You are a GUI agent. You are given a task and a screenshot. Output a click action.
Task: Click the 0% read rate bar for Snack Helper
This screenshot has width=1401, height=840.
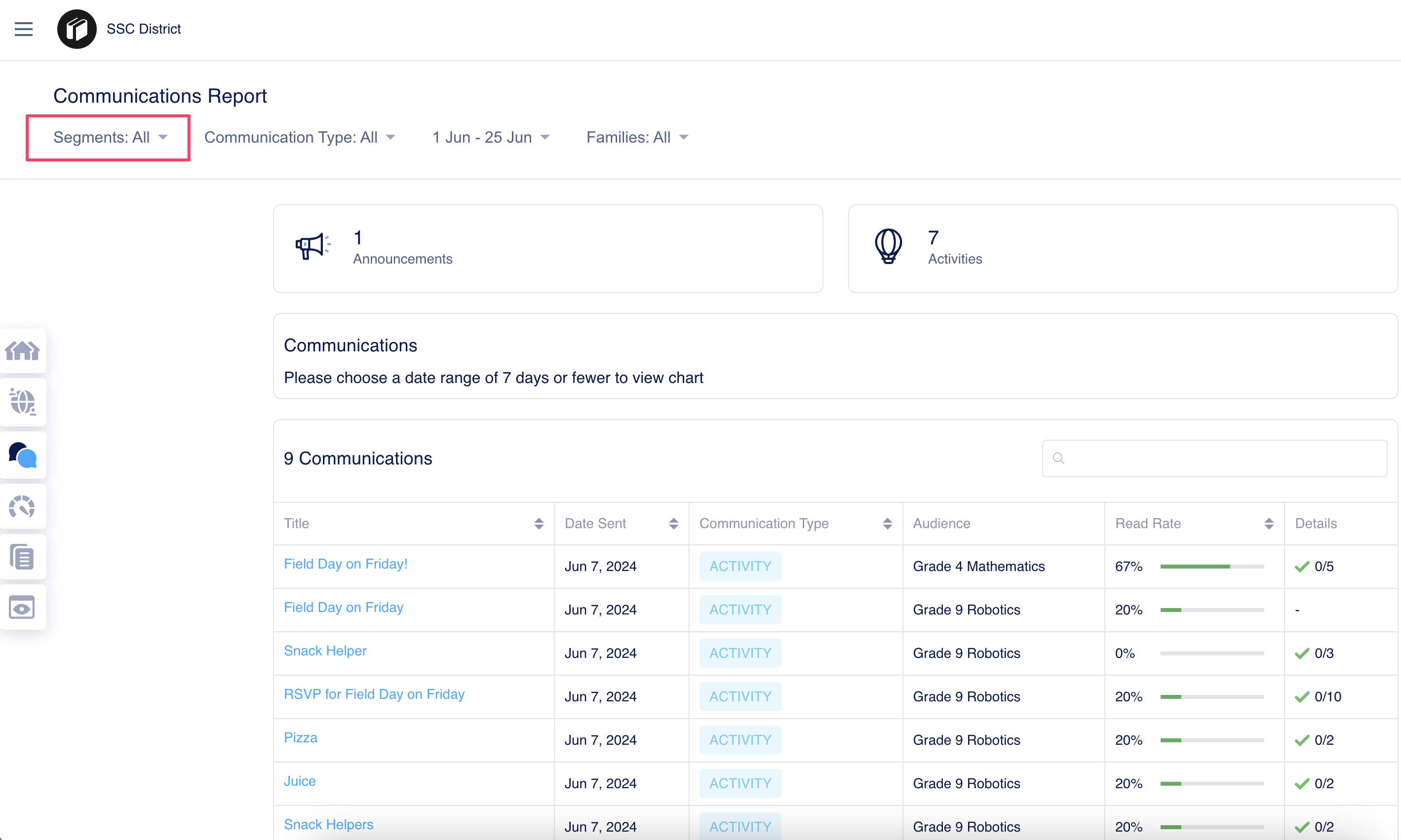[x=1211, y=653]
